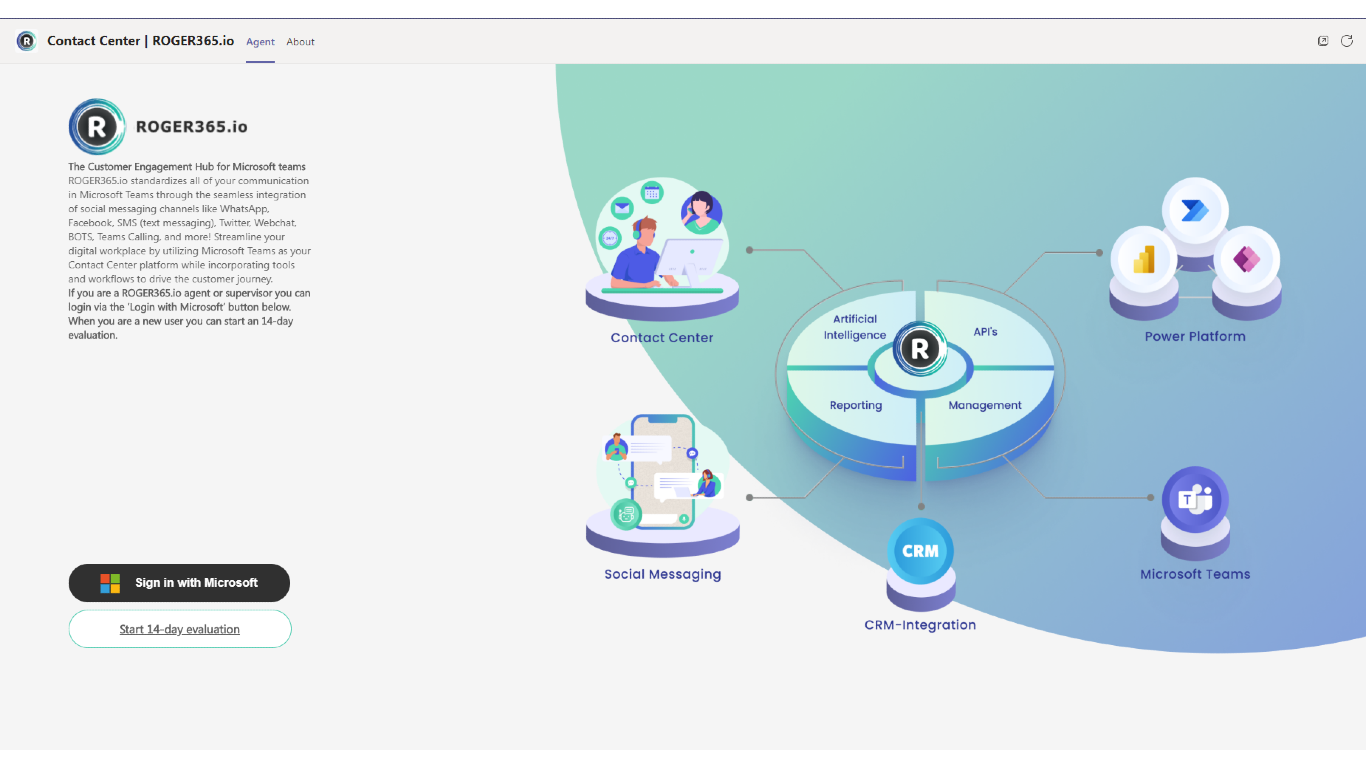Screen dimensions: 1366x768
Task: Click the Power BI icon
Action: pos(1144,260)
